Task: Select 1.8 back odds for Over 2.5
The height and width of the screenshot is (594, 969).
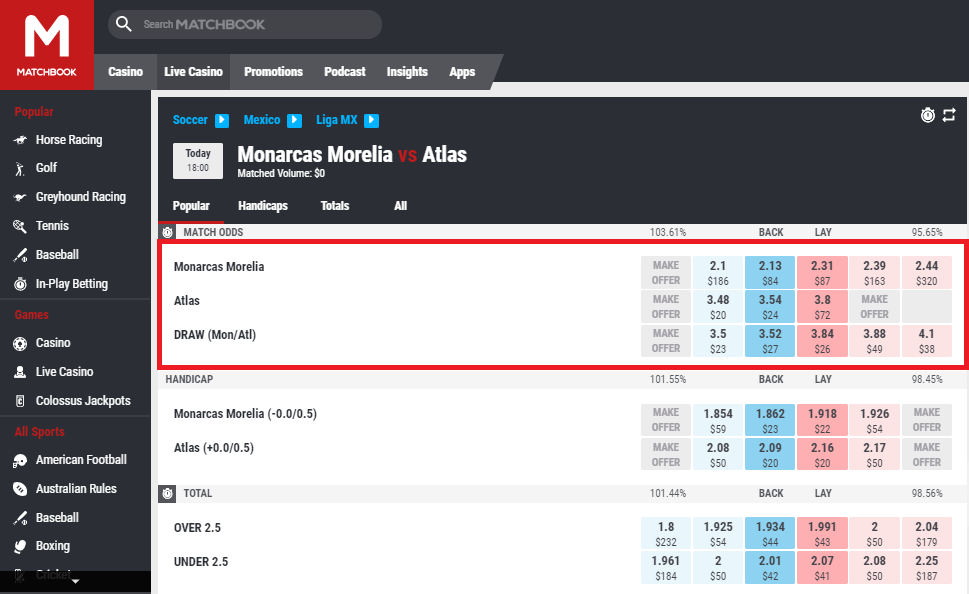Action: (x=666, y=533)
